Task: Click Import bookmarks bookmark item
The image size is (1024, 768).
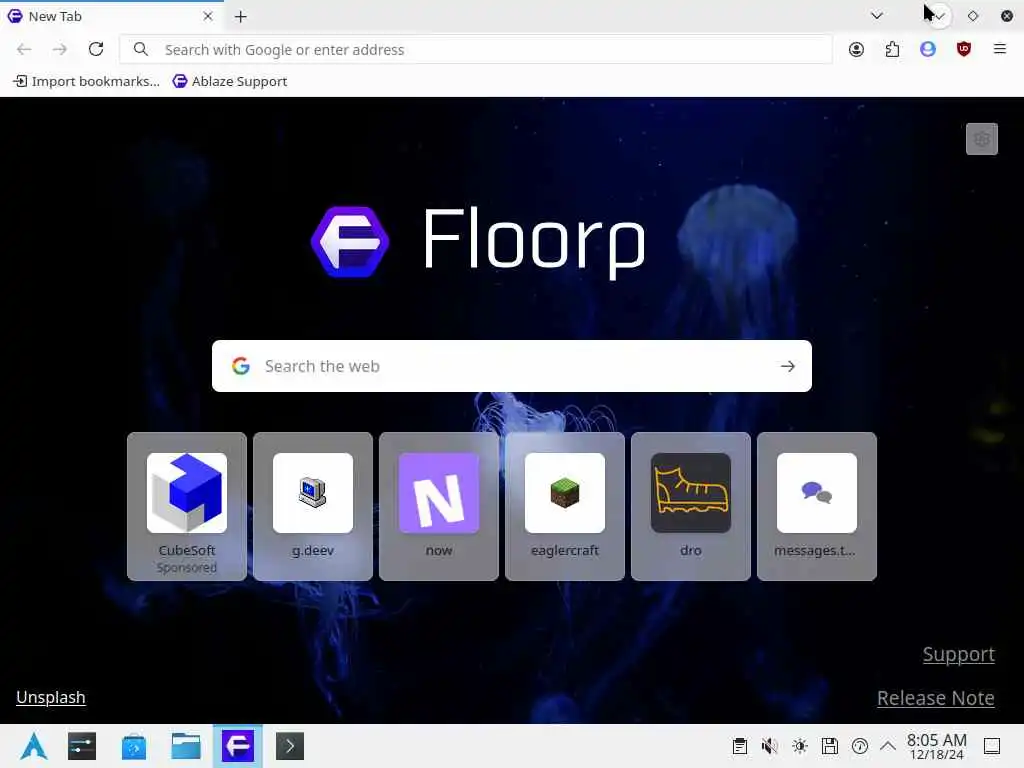Action: 86,81
